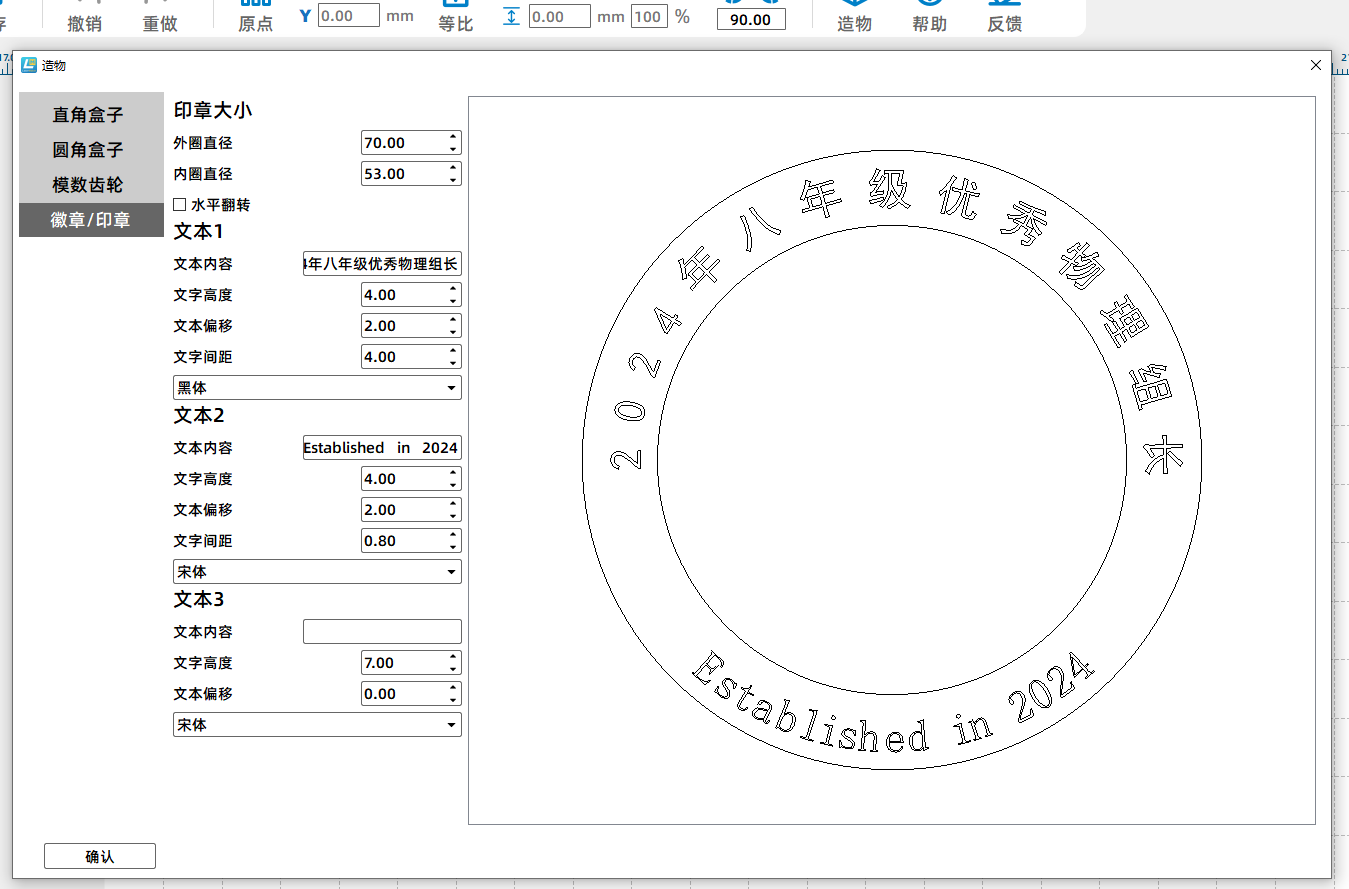This screenshot has height=889, width=1349.
Task: Click the rotation angle field showing 90.00
Action: [751, 19]
